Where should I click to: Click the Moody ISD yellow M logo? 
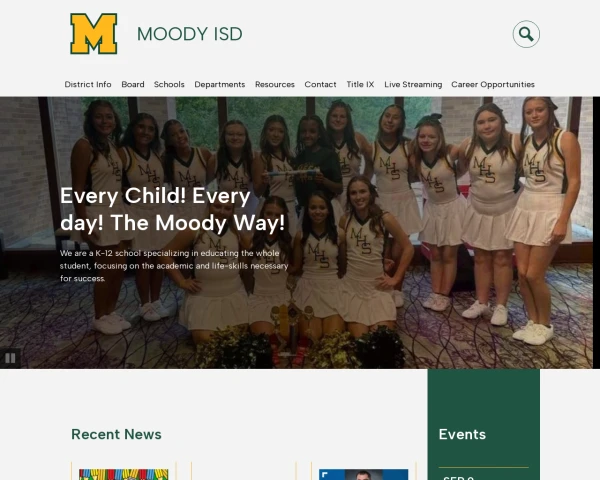[94, 34]
